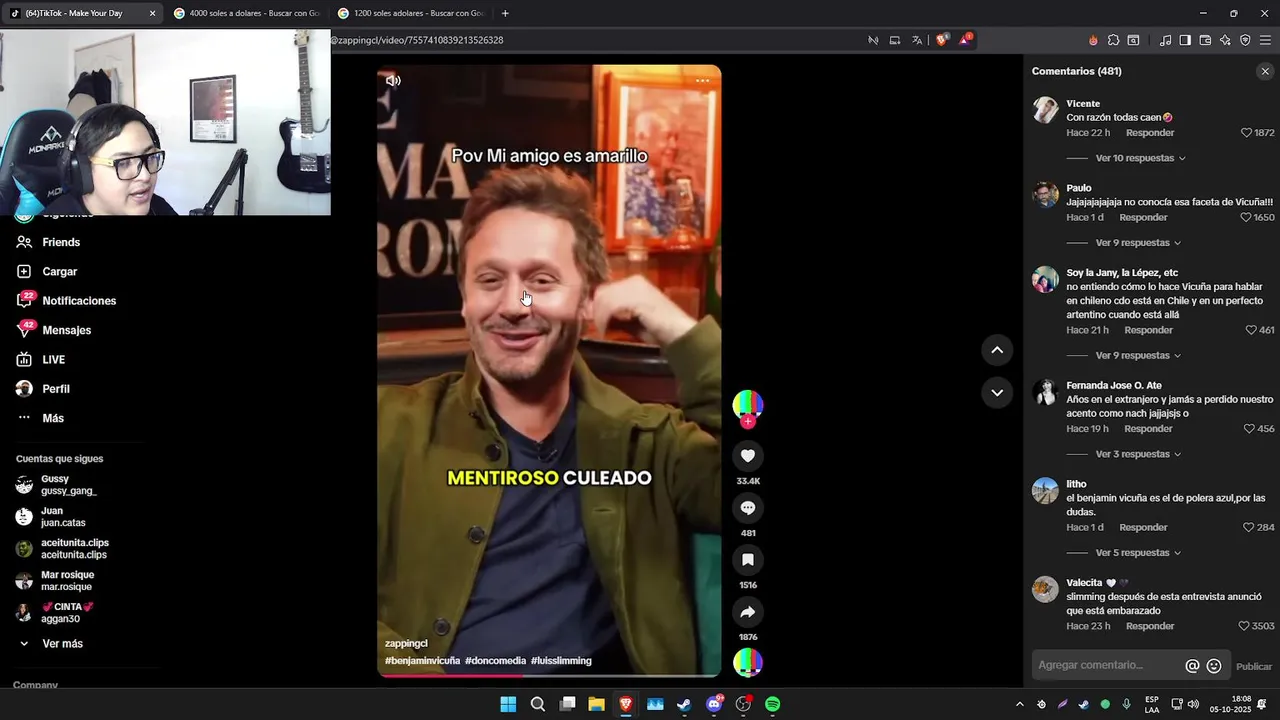Open comments with the speech bubble icon
The width and height of the screenshot is (1280, 720).
[x=748, y=508]
